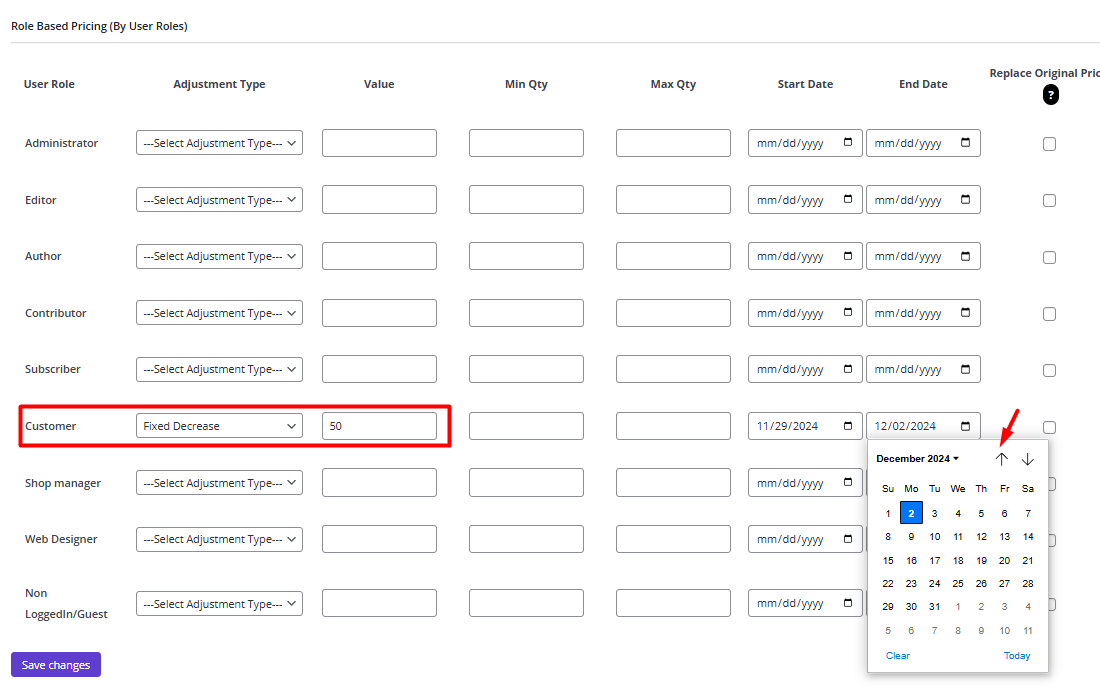Open calendar icon in Administrator Start Date

click(x=848, y=143)
